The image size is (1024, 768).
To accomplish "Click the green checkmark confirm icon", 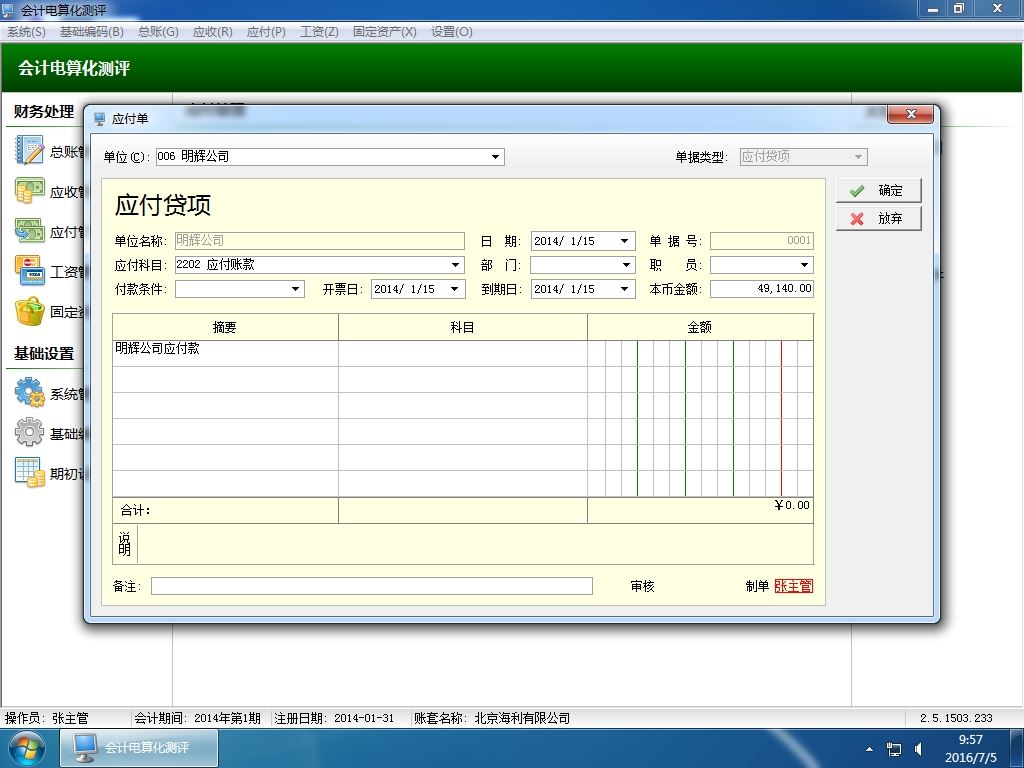I will click(857, 191).
